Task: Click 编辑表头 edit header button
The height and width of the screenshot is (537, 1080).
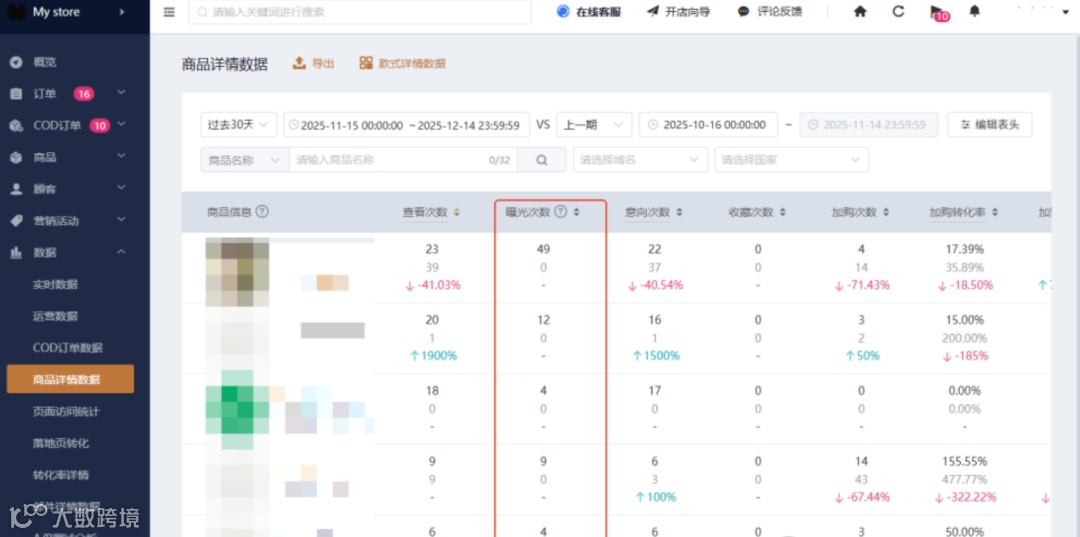Action: [989, 125]
